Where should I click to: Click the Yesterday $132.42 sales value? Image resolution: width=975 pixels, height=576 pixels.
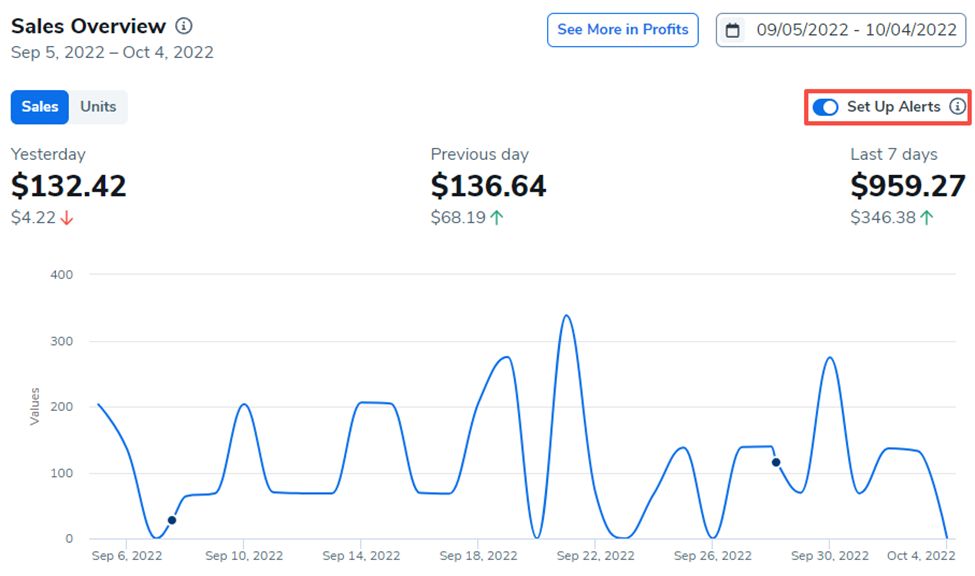69,186
